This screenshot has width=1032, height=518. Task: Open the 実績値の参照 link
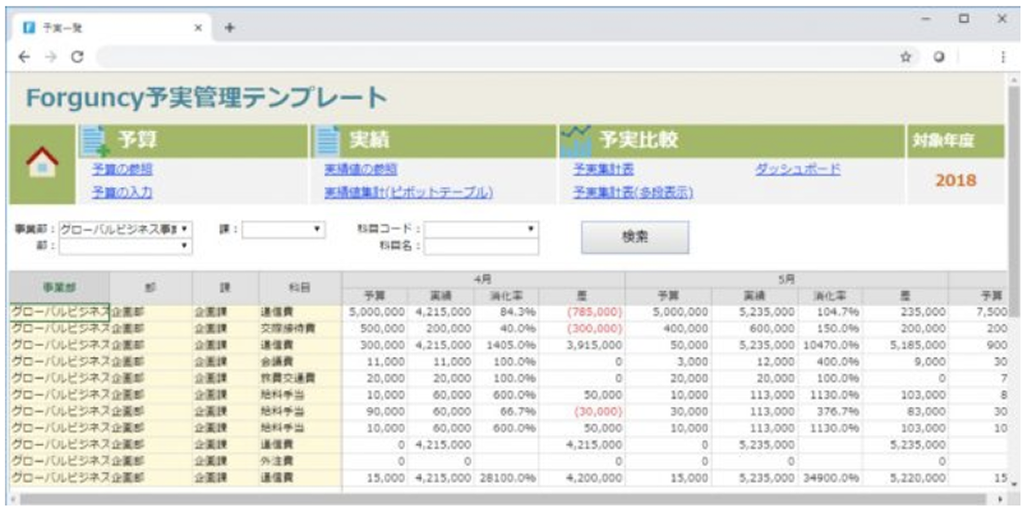pos(361,169)
